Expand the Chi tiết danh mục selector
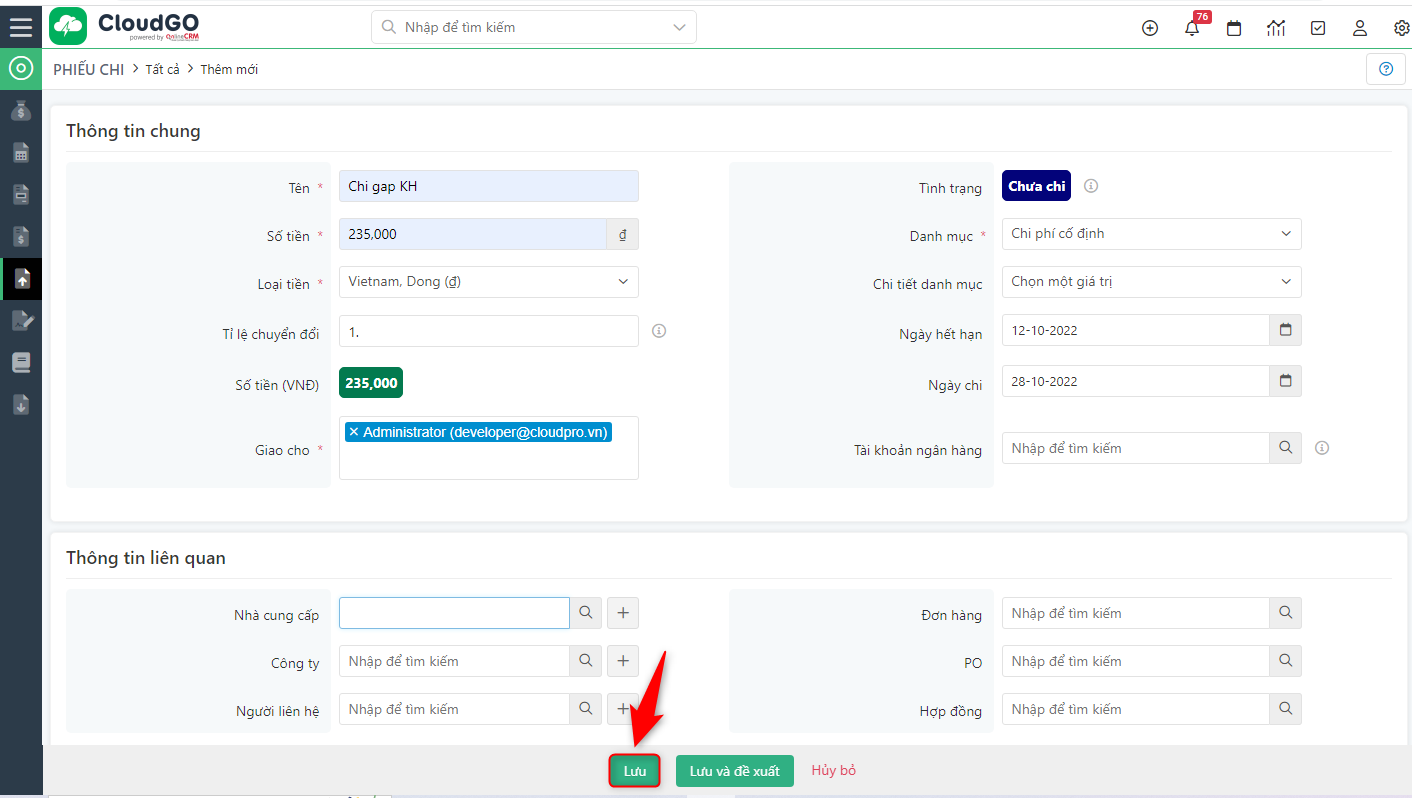This screenshot has height=798, width=1412. [1150, 282]
